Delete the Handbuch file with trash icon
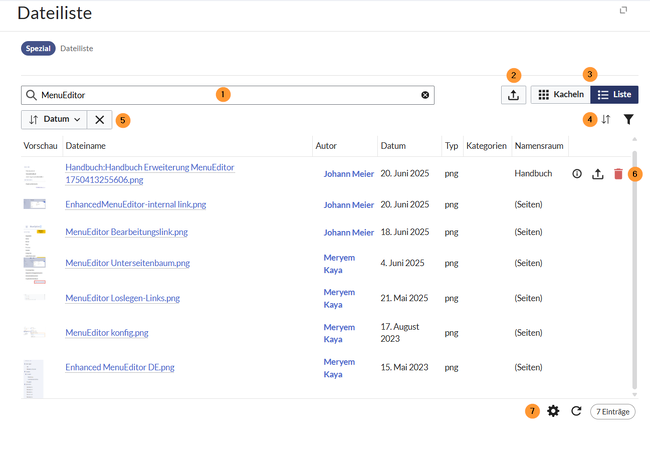 (x=618, y=174)
